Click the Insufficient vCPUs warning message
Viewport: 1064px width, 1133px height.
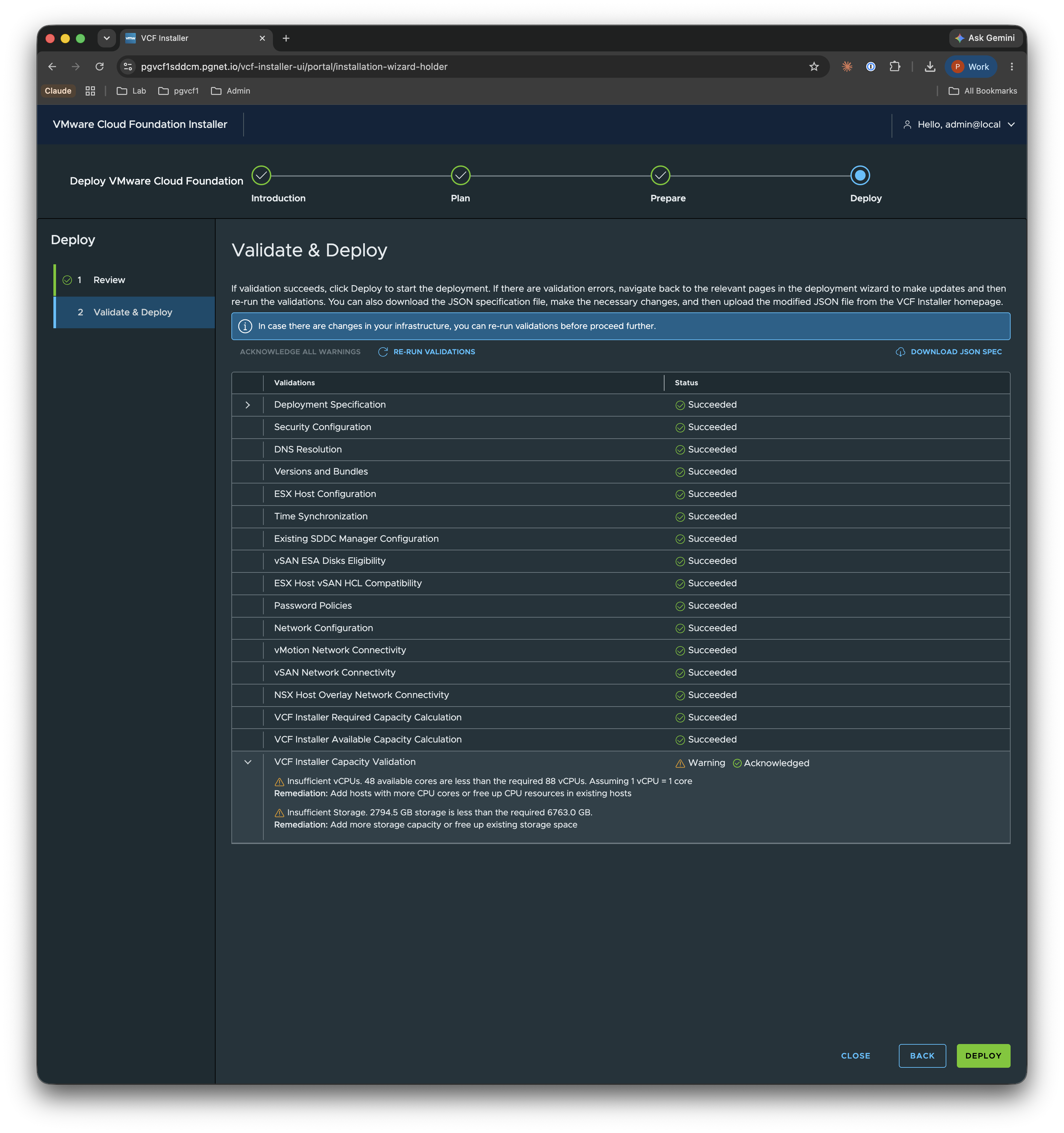click(x=483, y=781)
